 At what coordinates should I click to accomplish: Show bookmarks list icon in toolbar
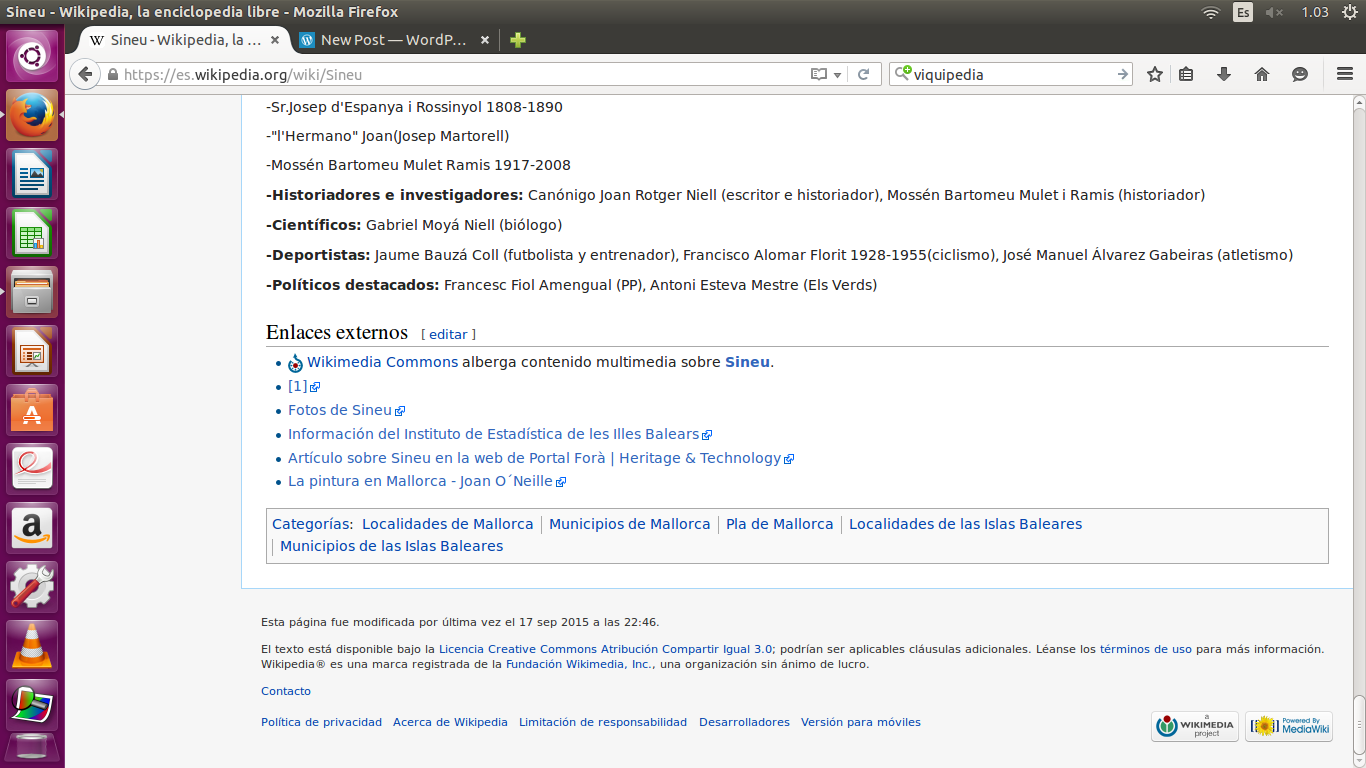coord(1186,74)
